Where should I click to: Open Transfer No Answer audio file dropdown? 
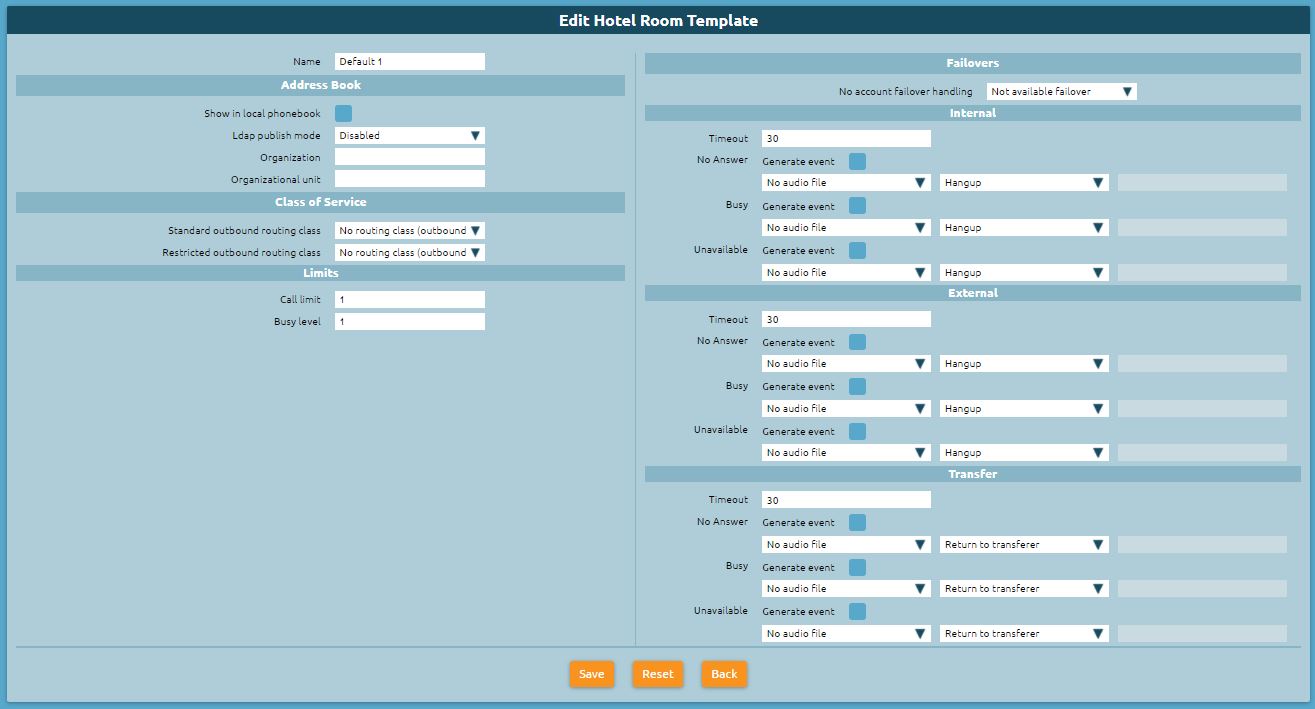[846, 544]
